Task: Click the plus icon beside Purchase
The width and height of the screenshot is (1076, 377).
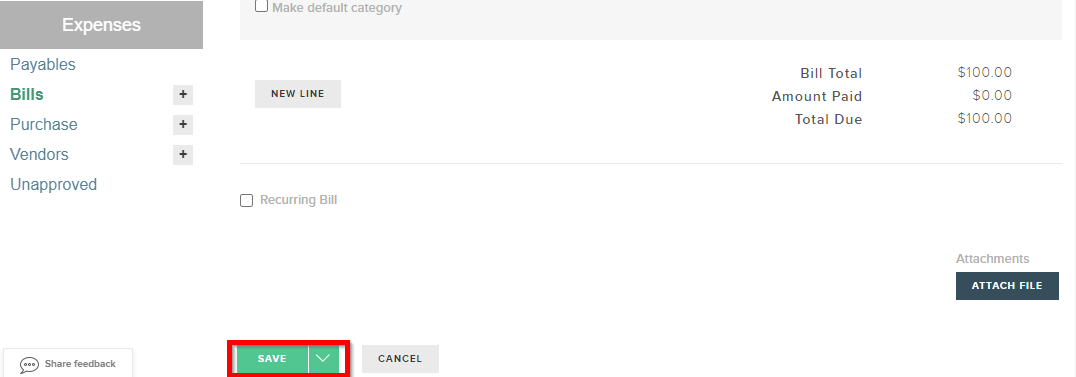Action: (183, 124)
